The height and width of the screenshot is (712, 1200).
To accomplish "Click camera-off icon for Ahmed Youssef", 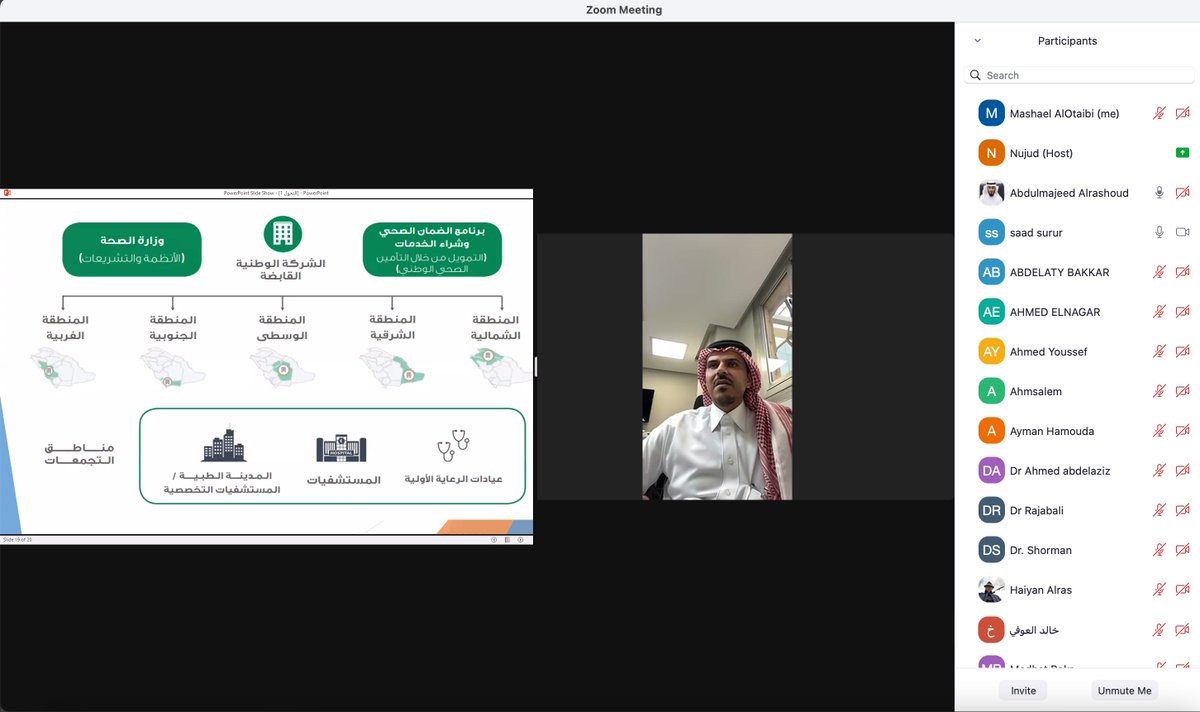I will [1182, 351].
